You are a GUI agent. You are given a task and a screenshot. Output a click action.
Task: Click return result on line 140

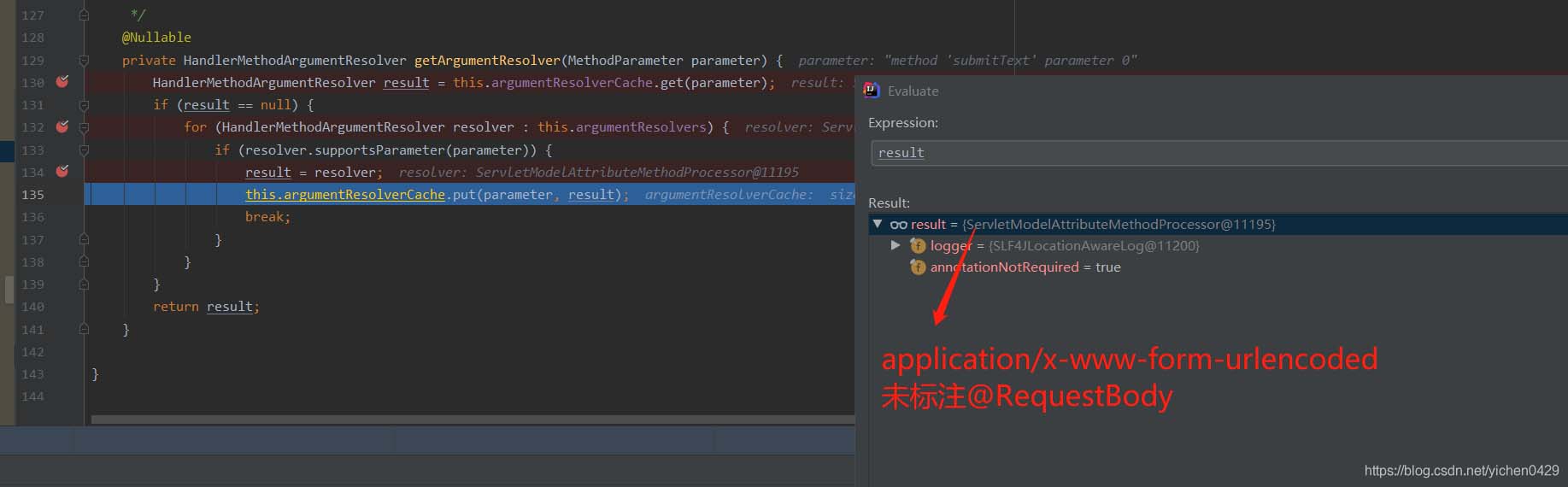pos(205,306)
